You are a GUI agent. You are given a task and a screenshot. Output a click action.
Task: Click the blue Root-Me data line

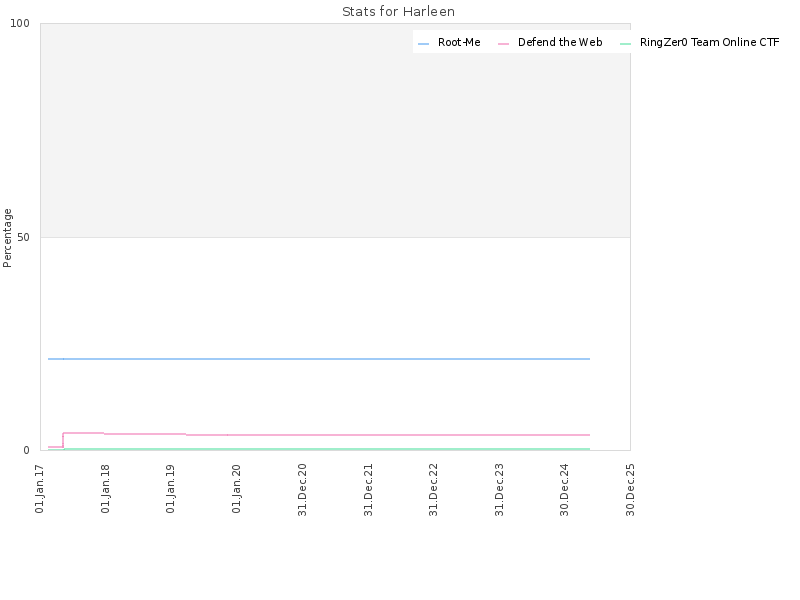(x=319, y=359)
